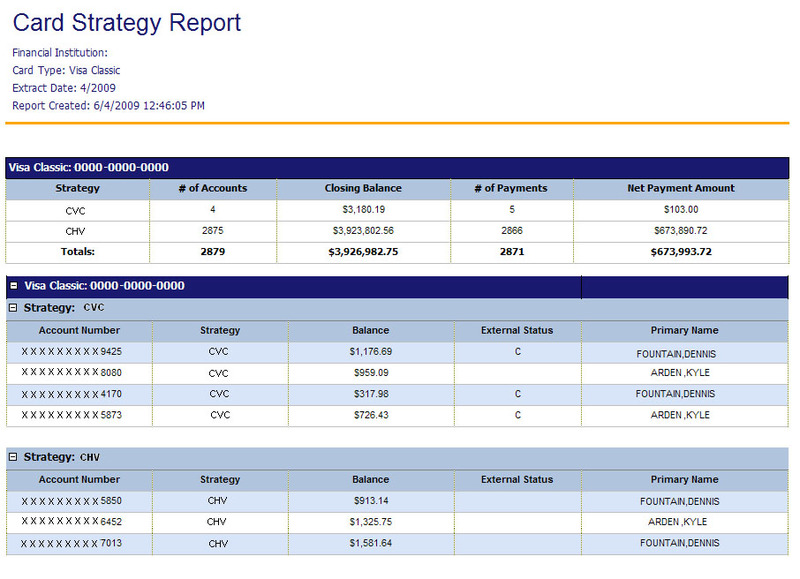Select the account number ending in 5850
Screen dimensions: 800x579
(x=72, y=501)
